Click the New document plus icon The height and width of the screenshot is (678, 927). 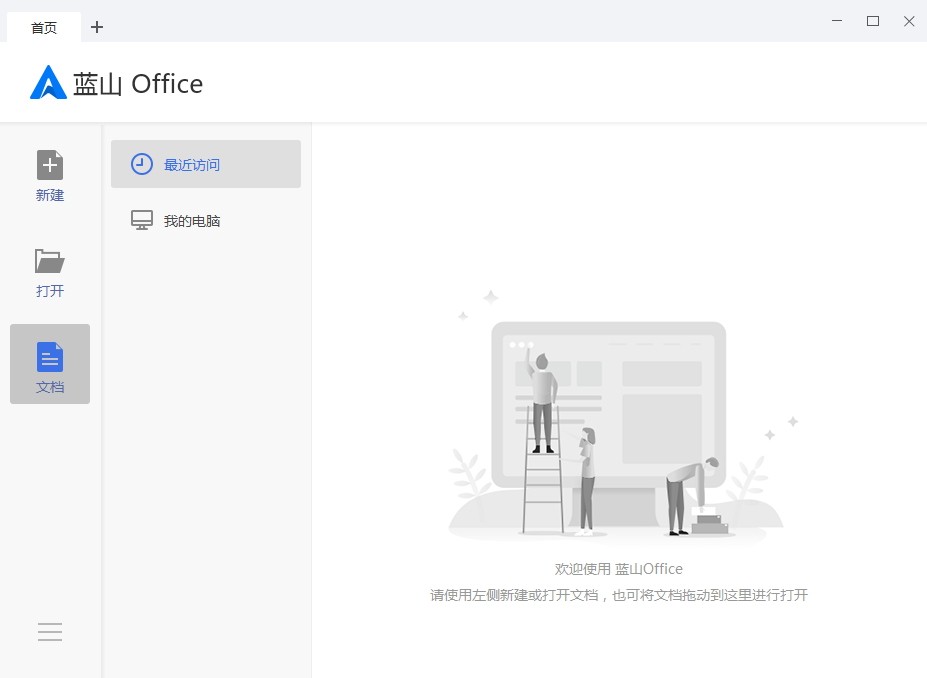pyautogui.click(x=50, y=164)
